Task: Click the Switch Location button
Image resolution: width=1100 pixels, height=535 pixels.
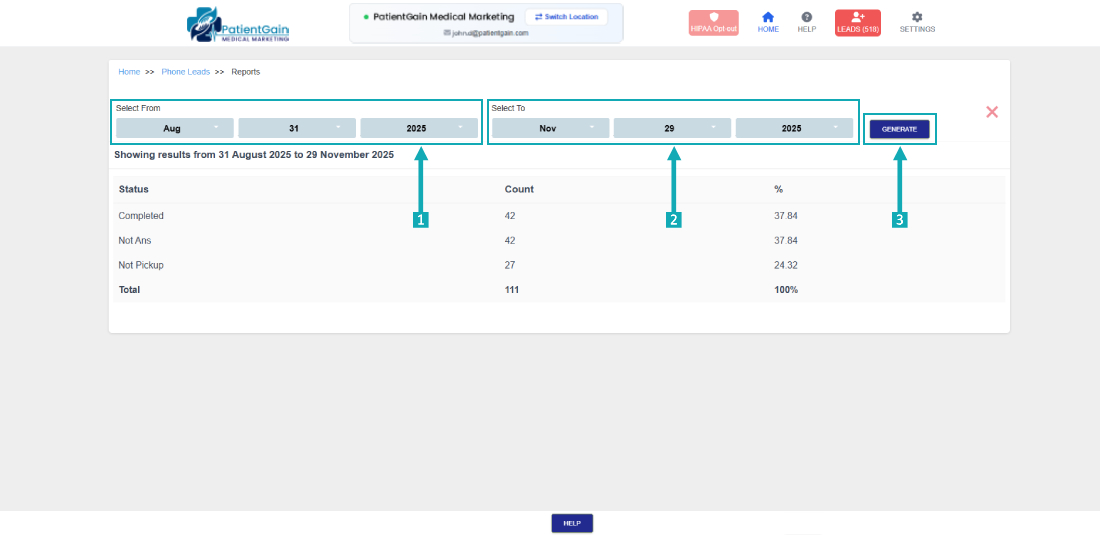Action: click(566, 17)
